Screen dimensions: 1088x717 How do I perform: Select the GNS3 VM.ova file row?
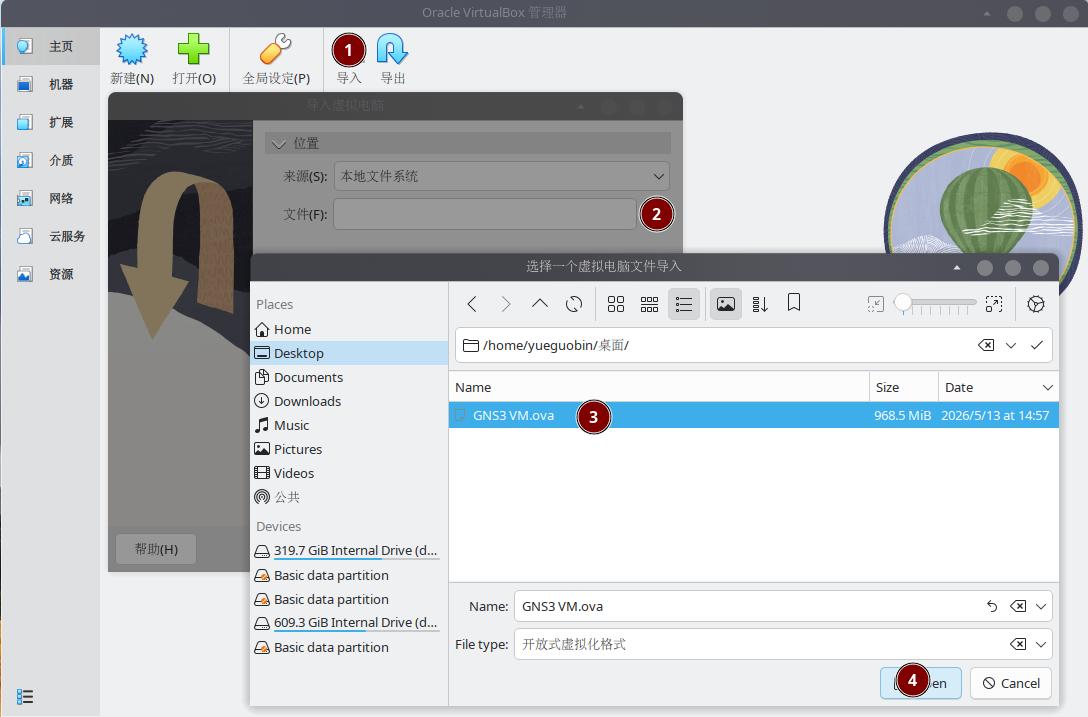tap(754, 415)
